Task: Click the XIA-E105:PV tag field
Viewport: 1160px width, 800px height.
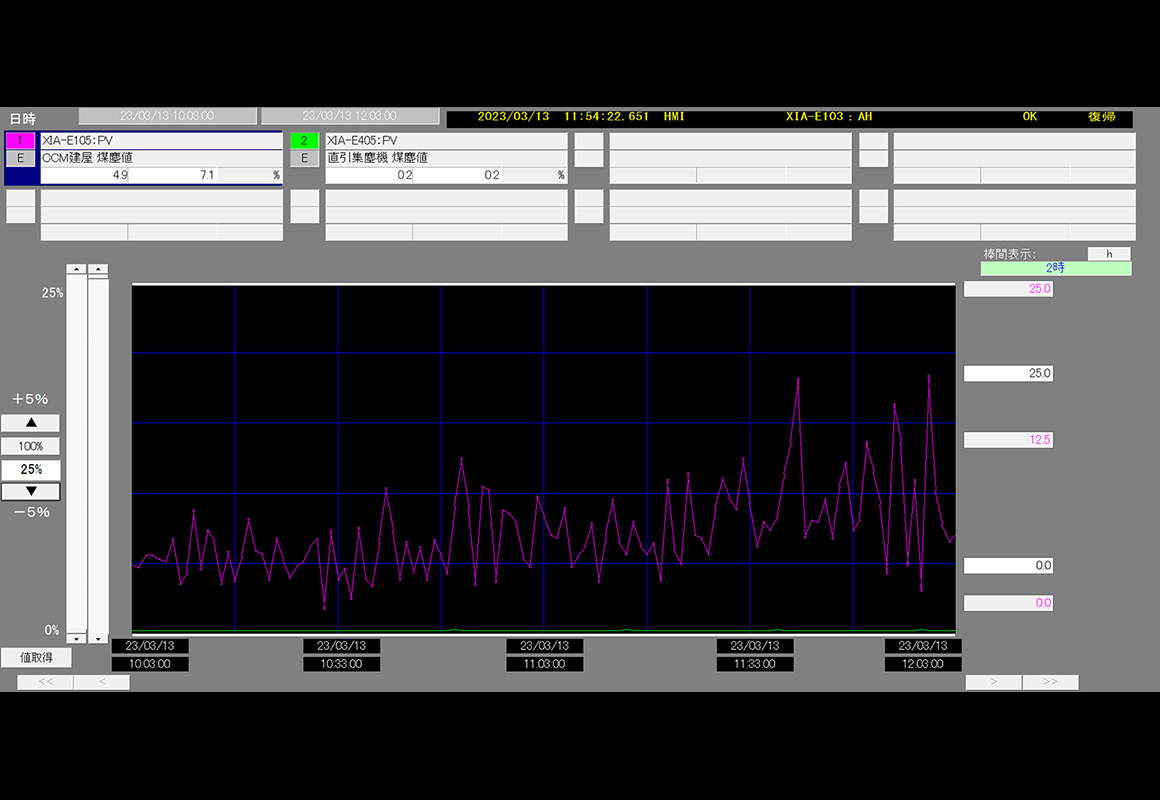Action: coord(161,141)
